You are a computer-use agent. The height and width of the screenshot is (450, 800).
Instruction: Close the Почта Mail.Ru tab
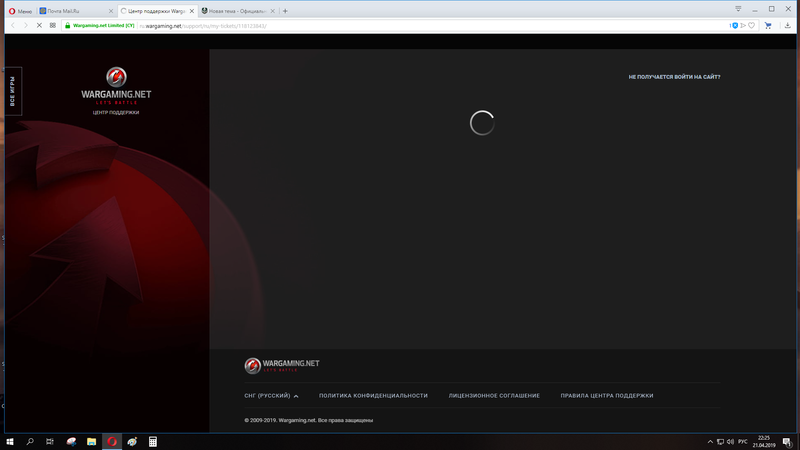click(x=111, y=11)
